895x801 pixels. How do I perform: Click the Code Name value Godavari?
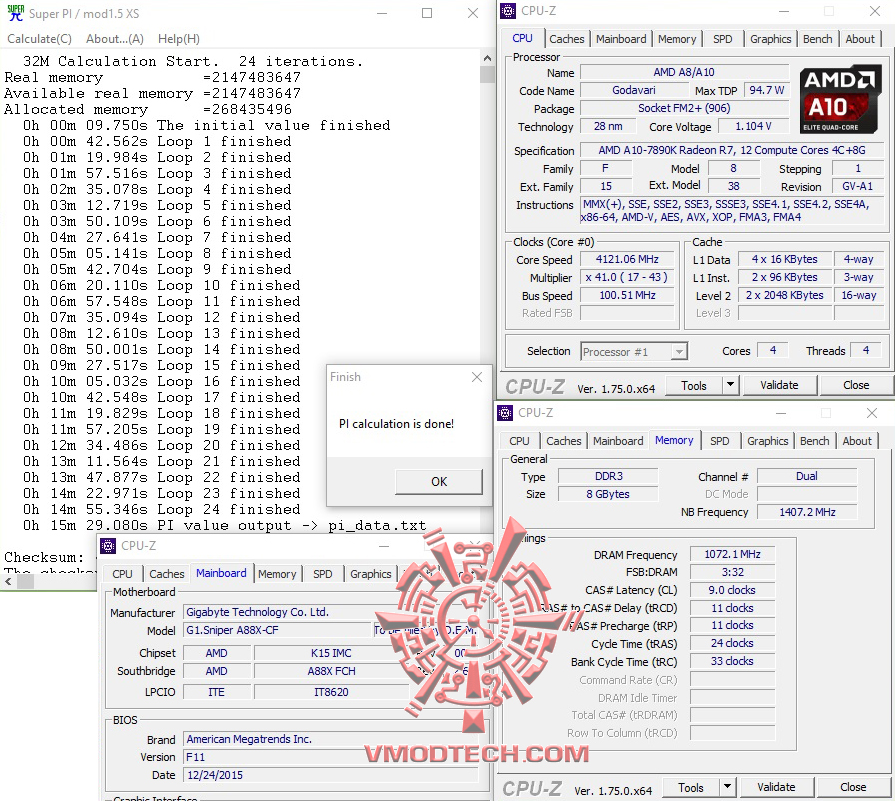634,90
